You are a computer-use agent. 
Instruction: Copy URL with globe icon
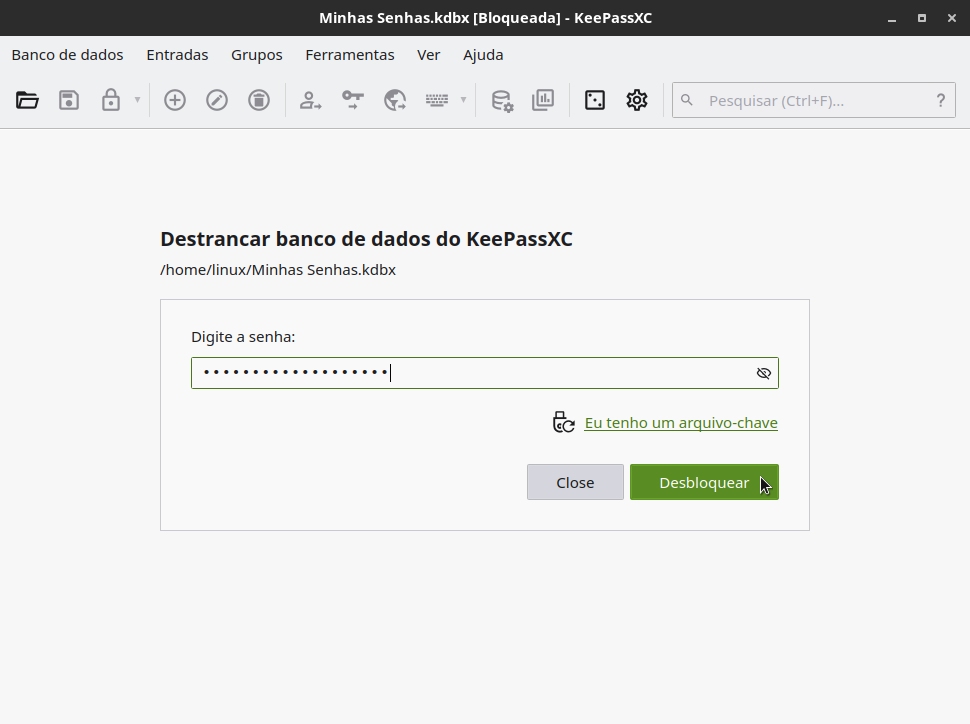pos(395,100)
